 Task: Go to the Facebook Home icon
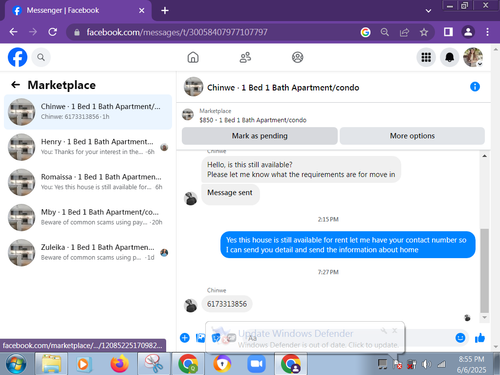click(193, 57)
